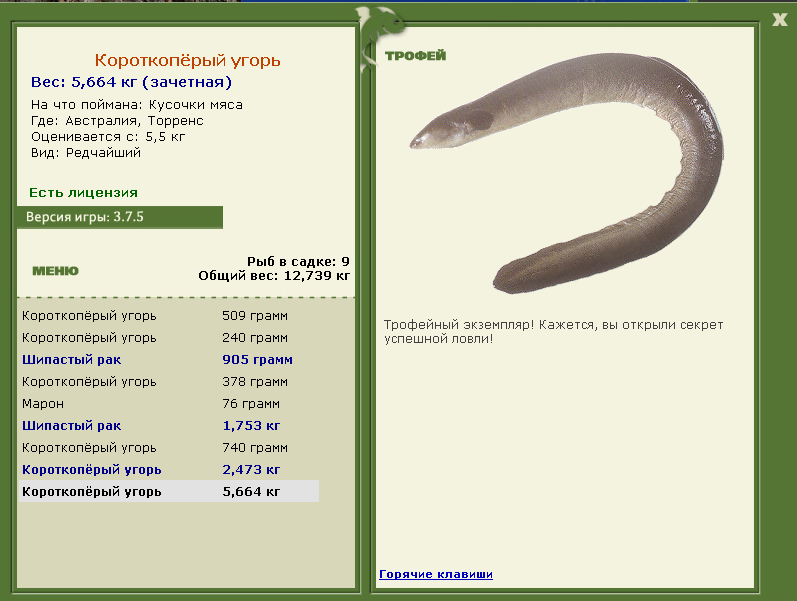
Task: Select the Шипастый рак 1,753 кг row
Action: [x=169, y=426]
